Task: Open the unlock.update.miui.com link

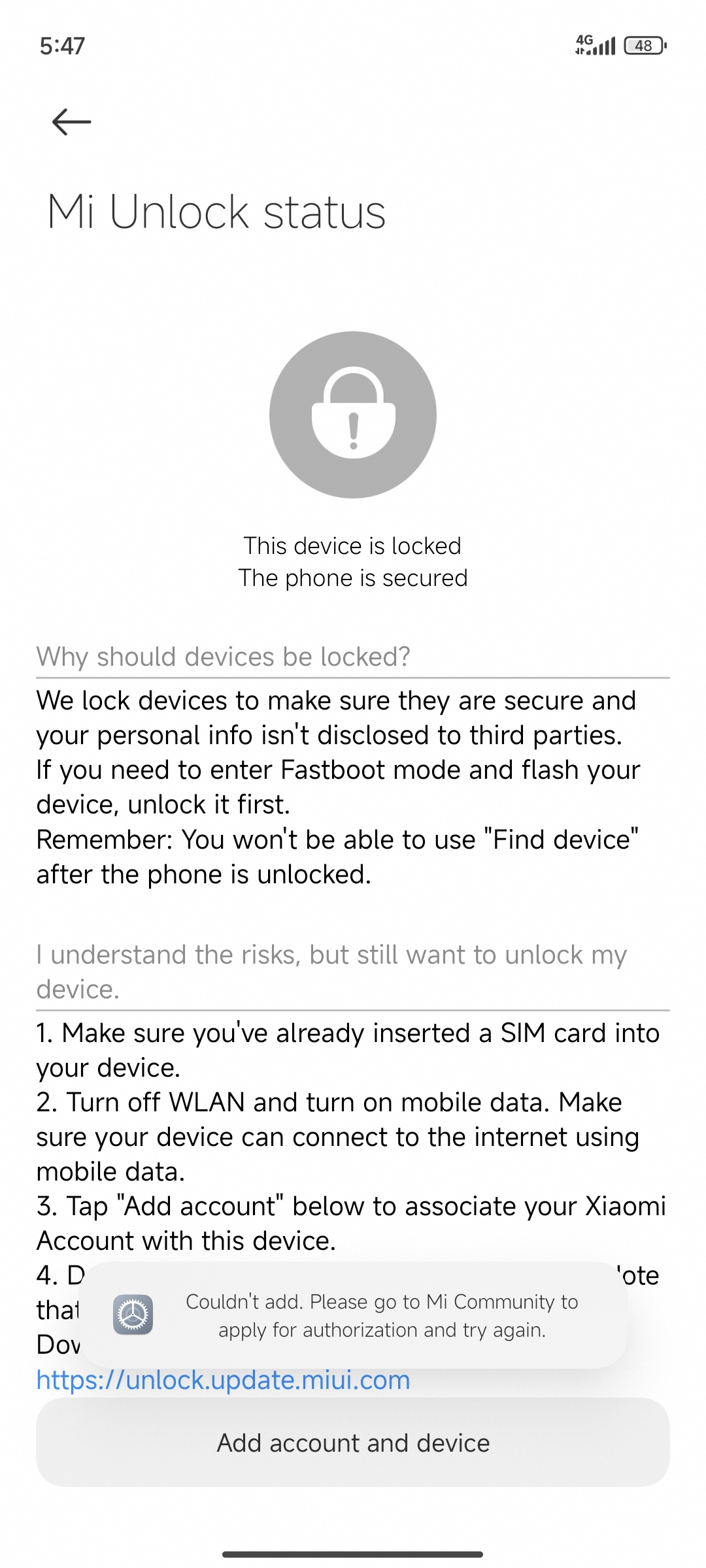Action: (224, 1380)
